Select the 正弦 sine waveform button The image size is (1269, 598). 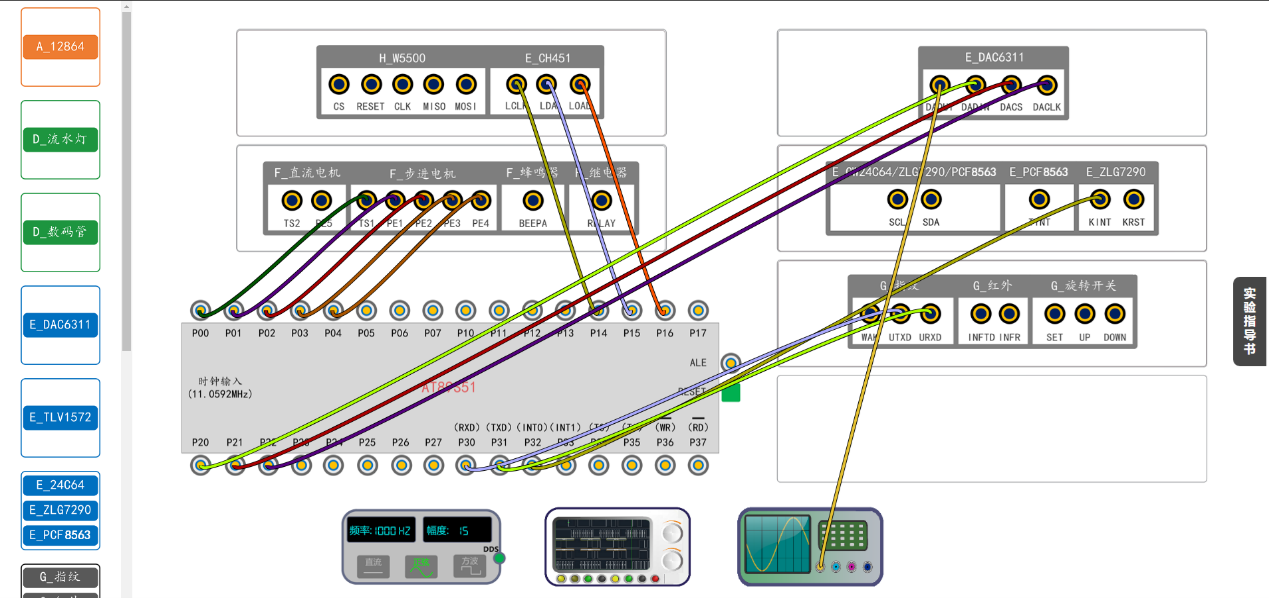(421, 566)
